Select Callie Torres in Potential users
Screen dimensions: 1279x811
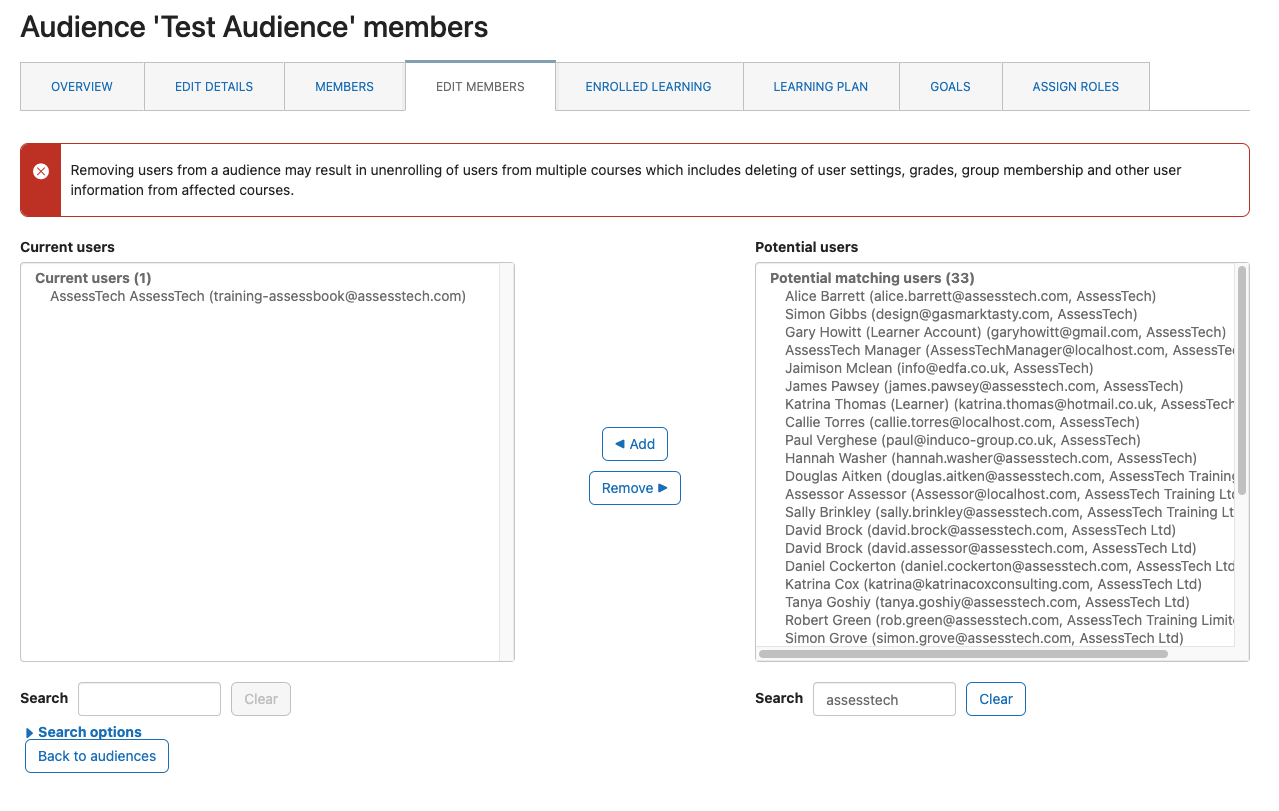point(962,422)
